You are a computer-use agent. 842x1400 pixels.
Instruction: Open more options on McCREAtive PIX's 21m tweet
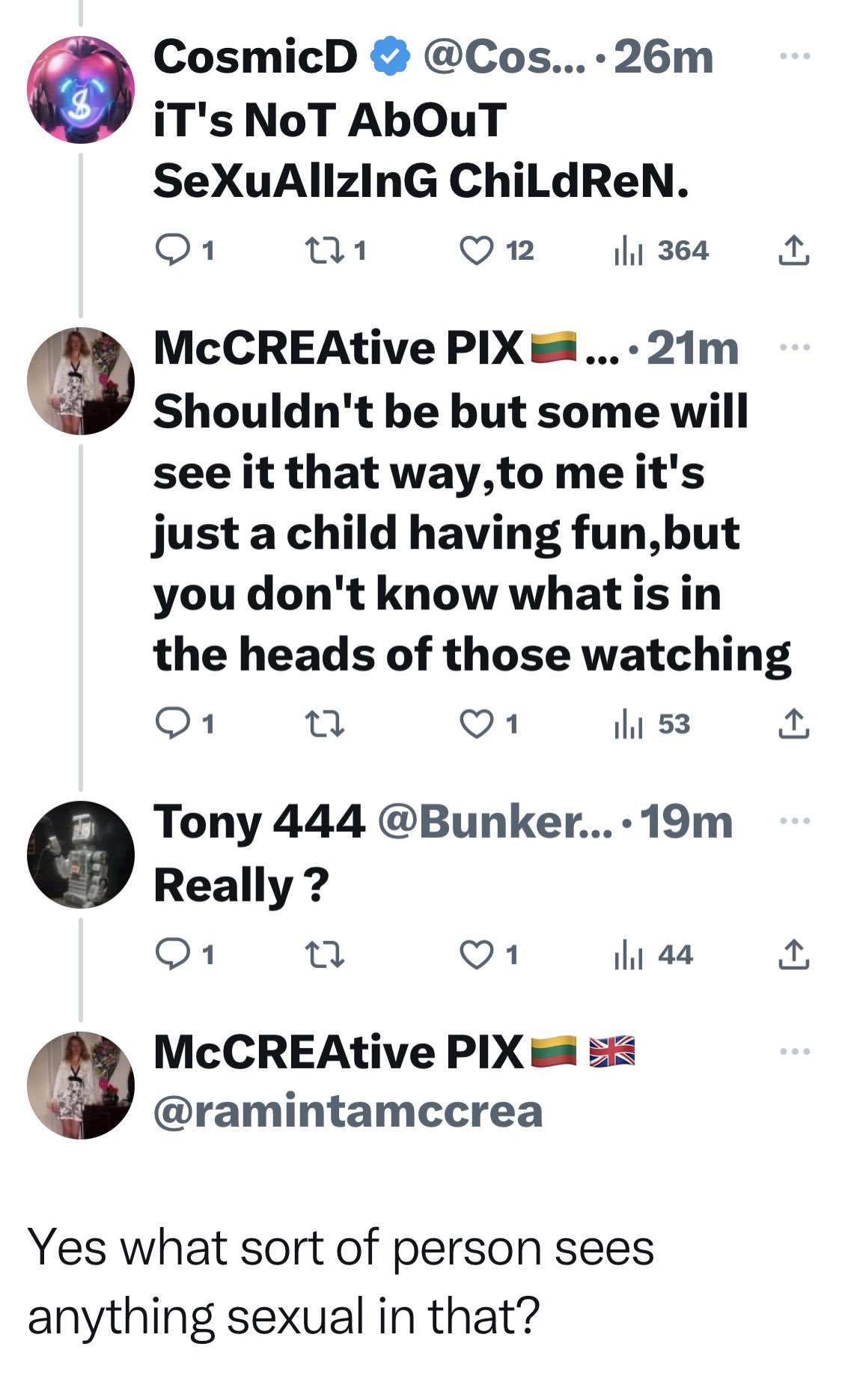(794, 347)
